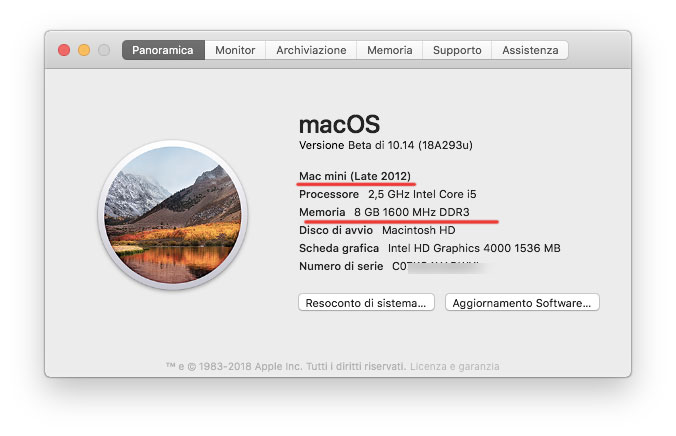Screen dimensions: 676x436
Task: Show the Supporto tab
Action: tap(457, 50)
